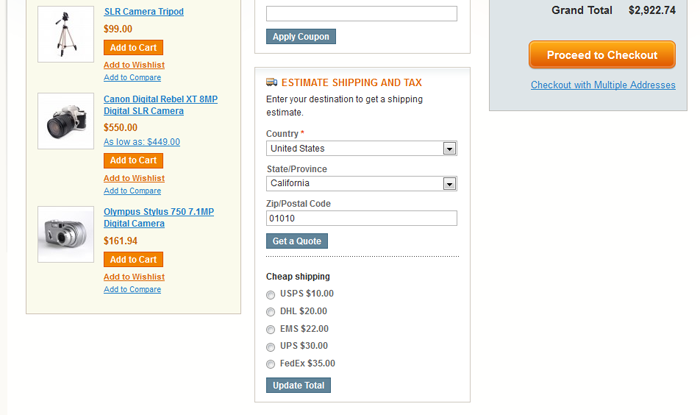Add Olympus Stylus 750 to wishlist
Viewport: 700px width, 415px height.
[x=134, y=277]
